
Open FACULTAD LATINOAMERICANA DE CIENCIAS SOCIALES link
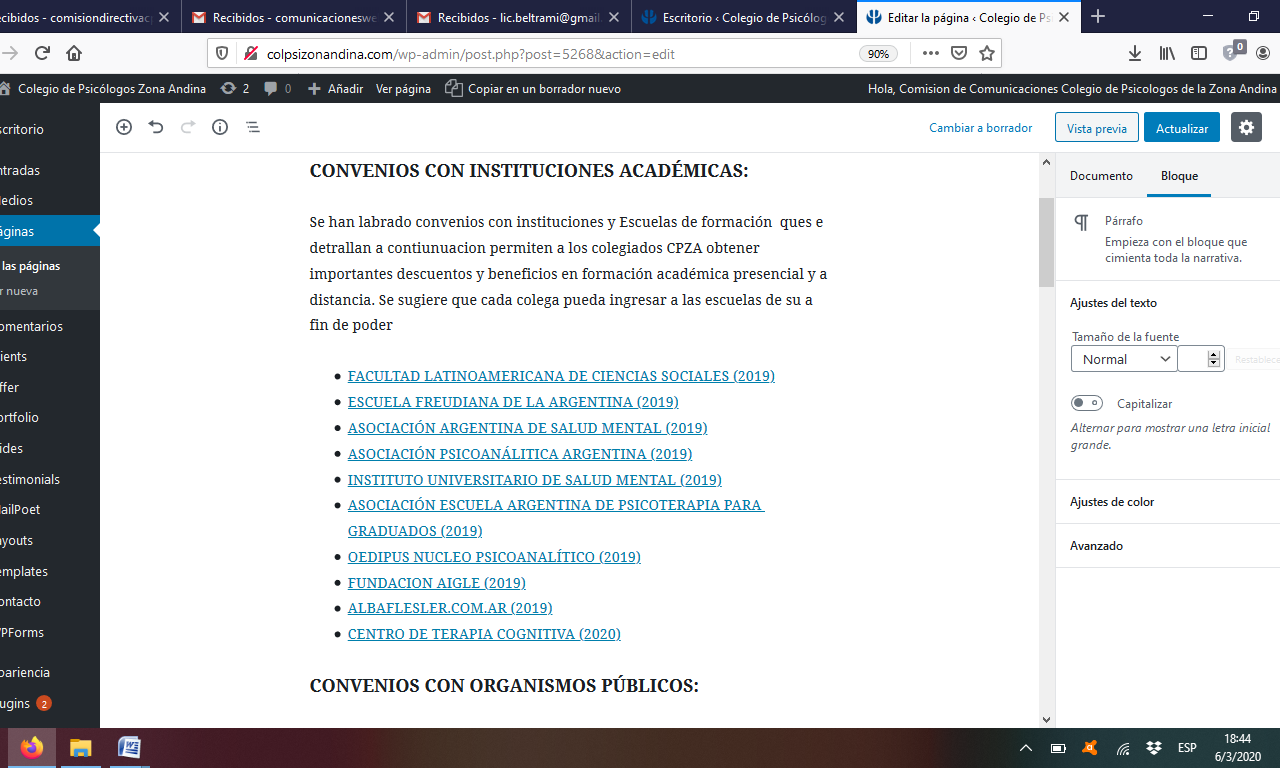pos(561,376)
